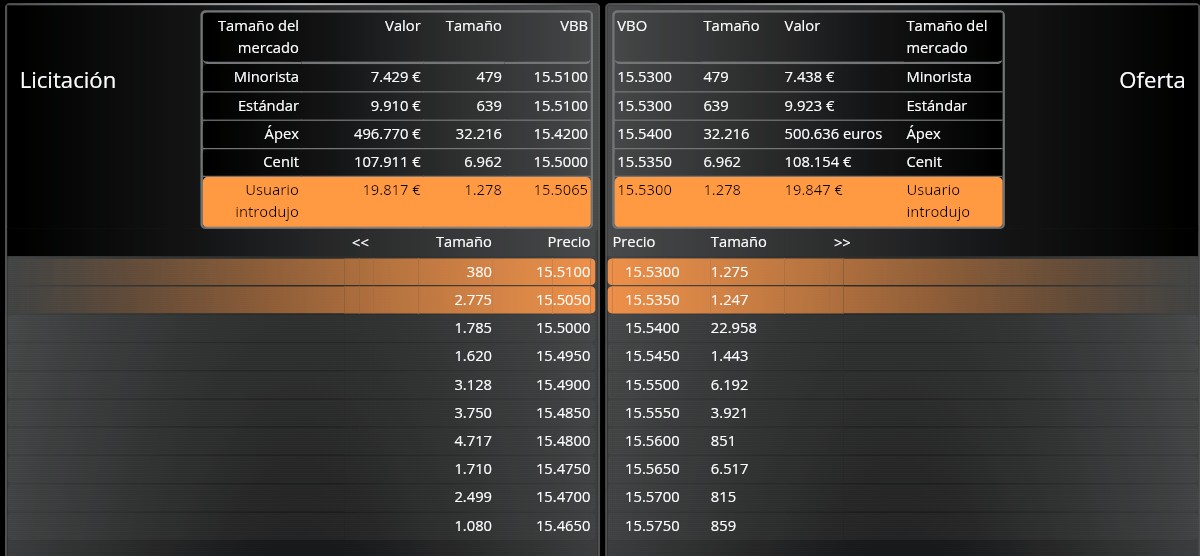Select the Ápex row with 496.770 € value

397,133
